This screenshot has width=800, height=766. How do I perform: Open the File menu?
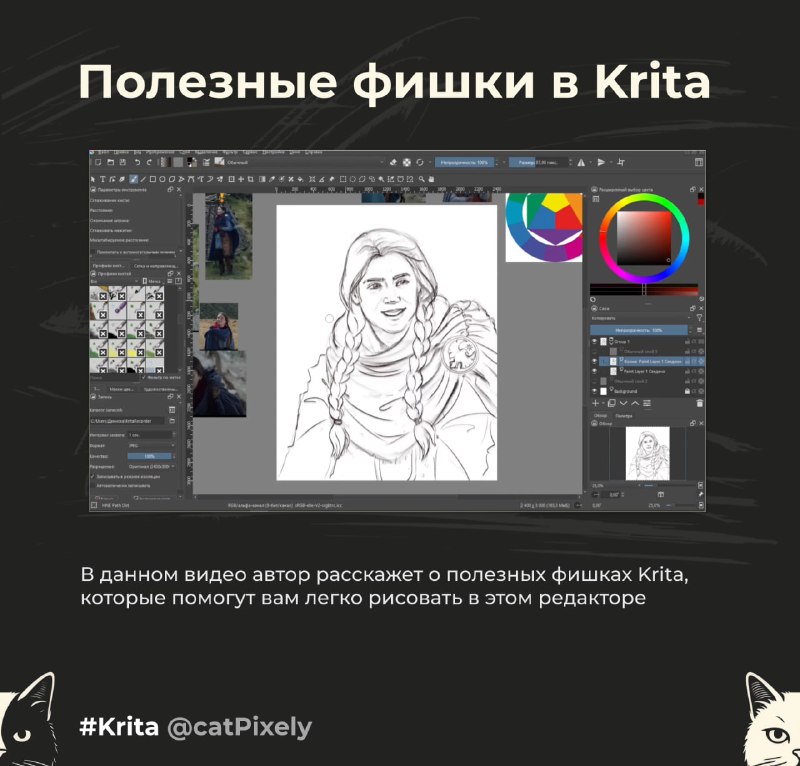point(104,152)
